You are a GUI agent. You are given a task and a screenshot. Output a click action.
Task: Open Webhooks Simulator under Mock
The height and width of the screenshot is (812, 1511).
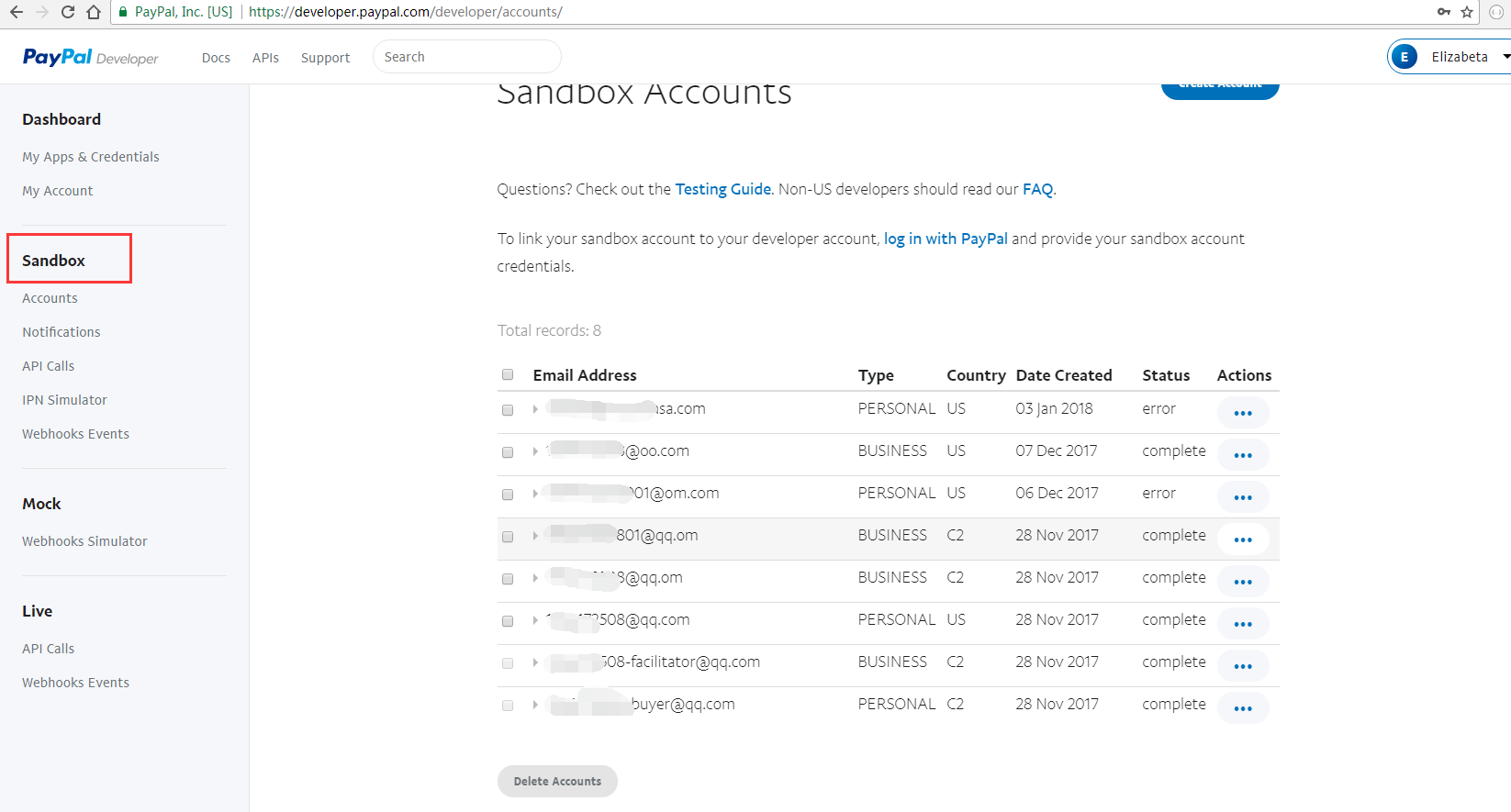tap(84, 541)
